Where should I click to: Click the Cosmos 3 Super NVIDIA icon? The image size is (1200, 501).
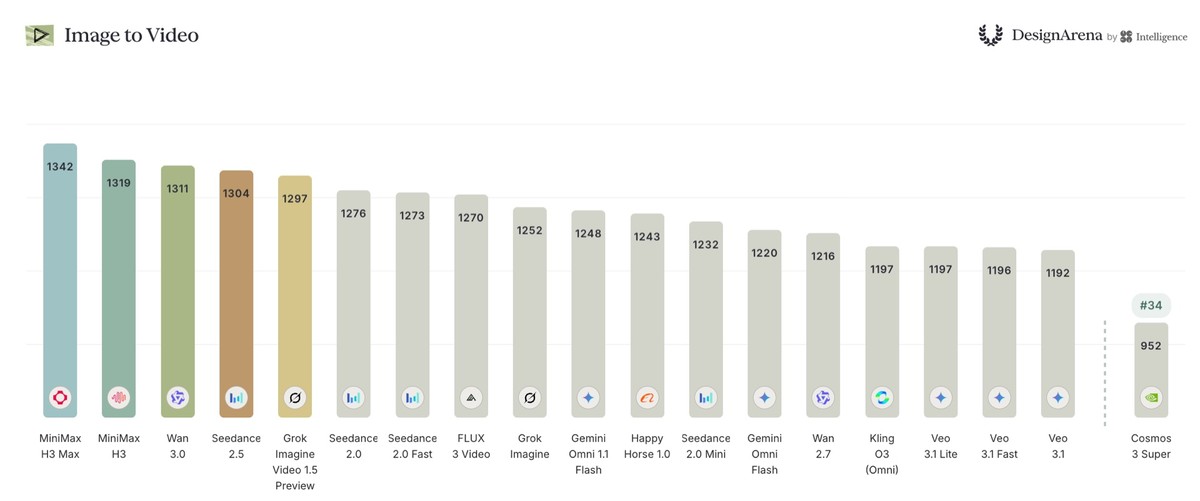[x=1151, y=397]
